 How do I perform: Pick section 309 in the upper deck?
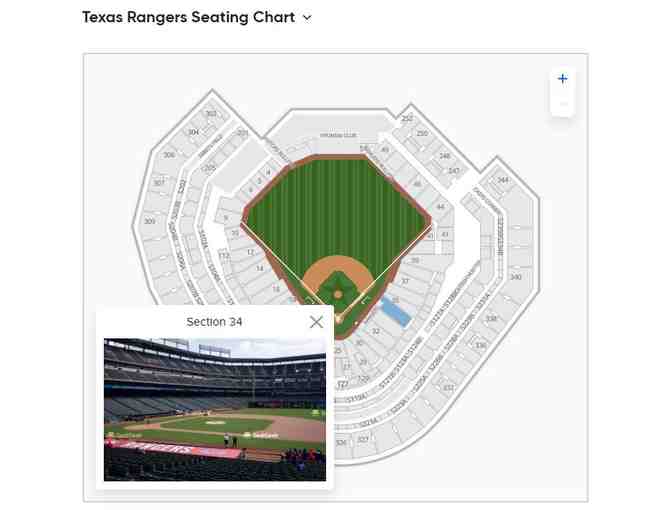point(149,221)
